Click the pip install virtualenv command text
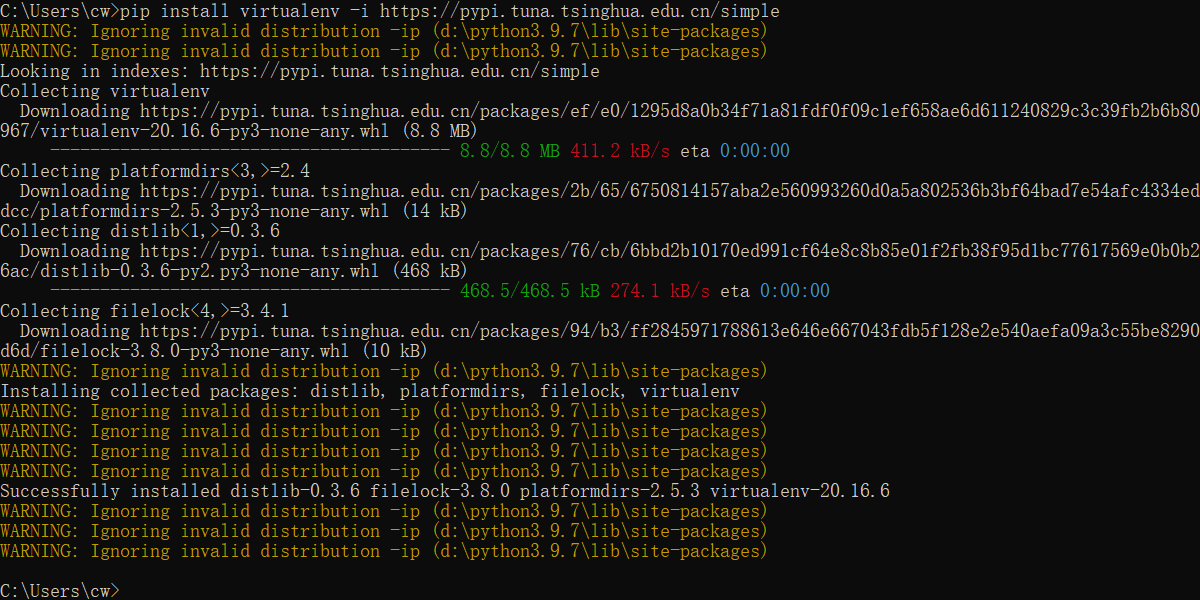Viewport: 1200px width, 600px height. (200, 11)
